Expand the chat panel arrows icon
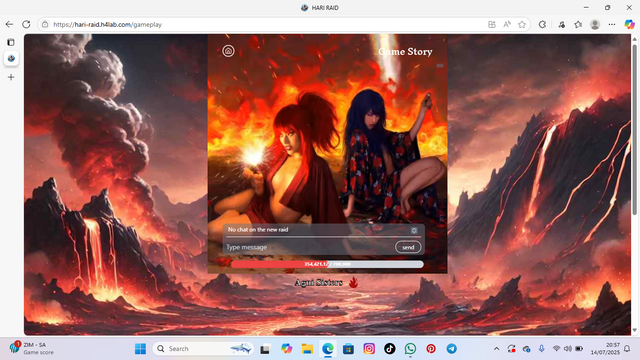 click(414, 230)
